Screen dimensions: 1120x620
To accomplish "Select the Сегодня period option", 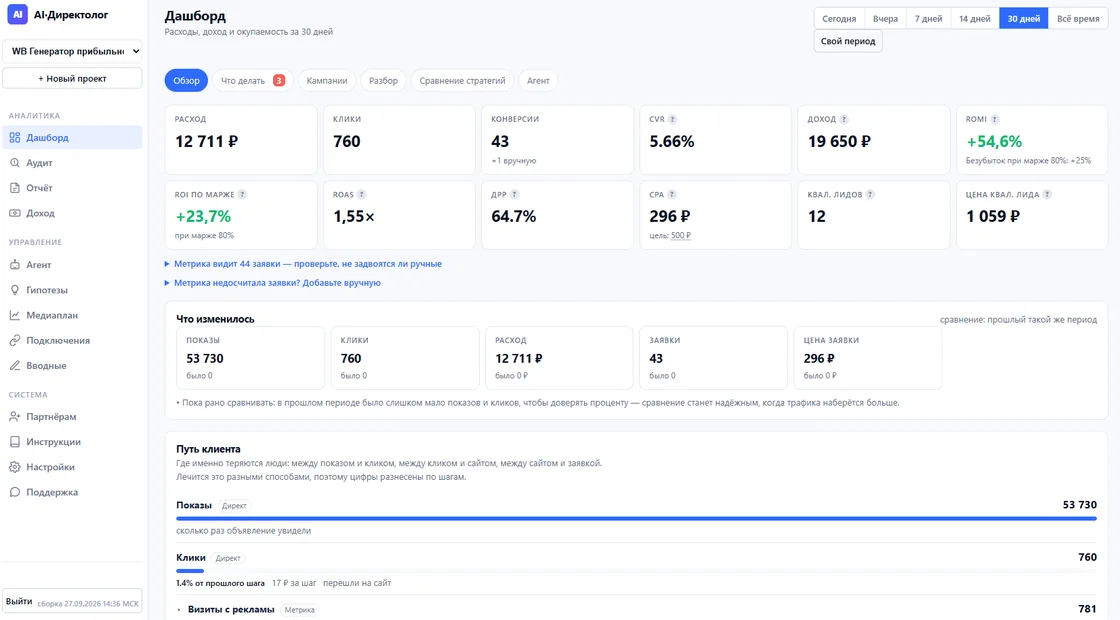I will point(839,19).
